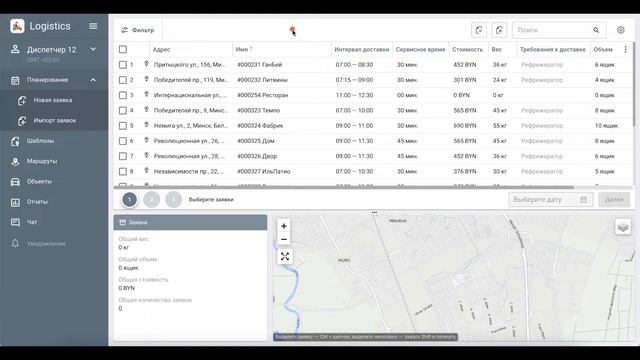Viewport: 640px width, 360px height.
Task: Click the table horizontal scrollbar
Action: coord(344,187)
